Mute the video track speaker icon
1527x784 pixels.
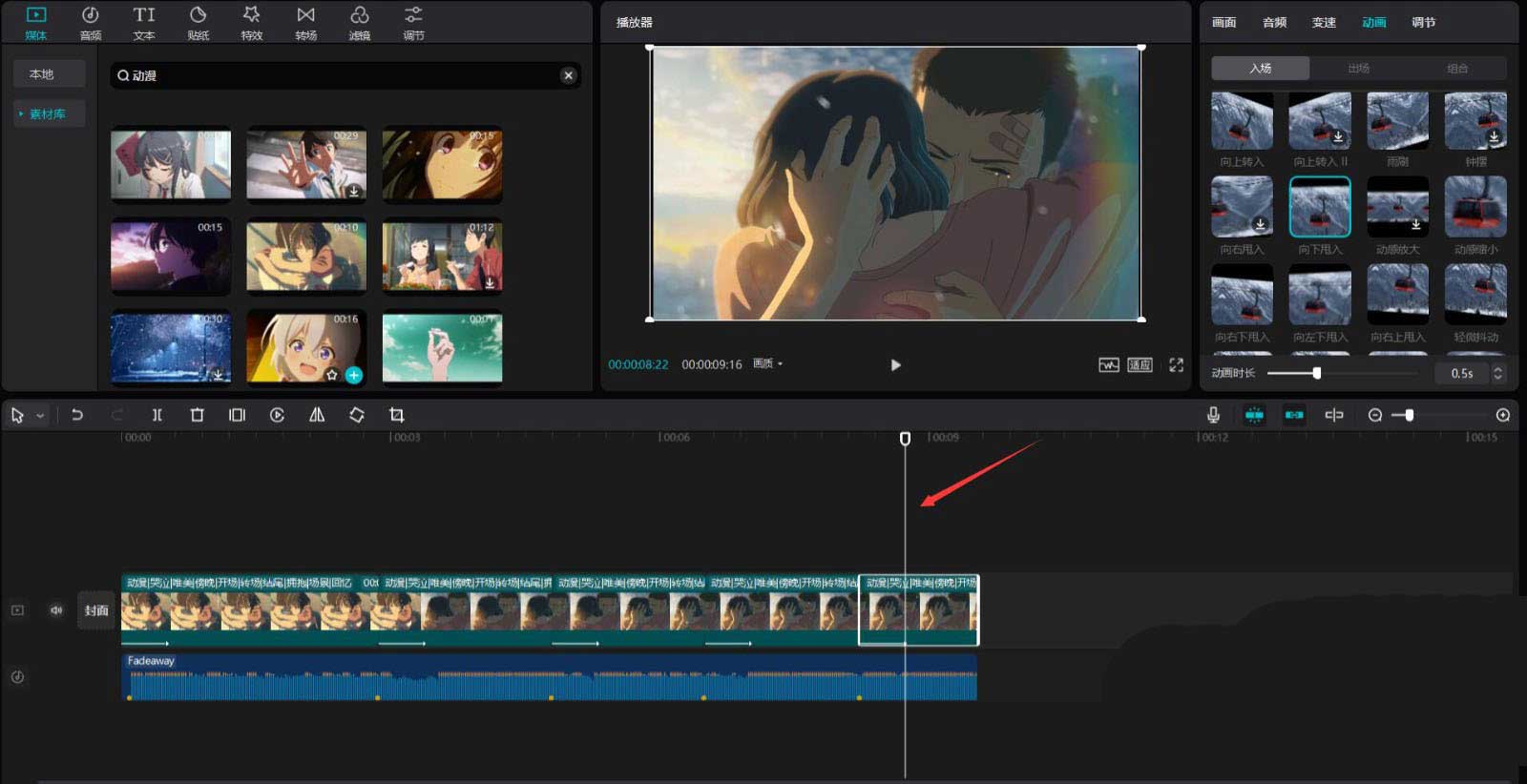pyautogui.click(x=56, y=610)
